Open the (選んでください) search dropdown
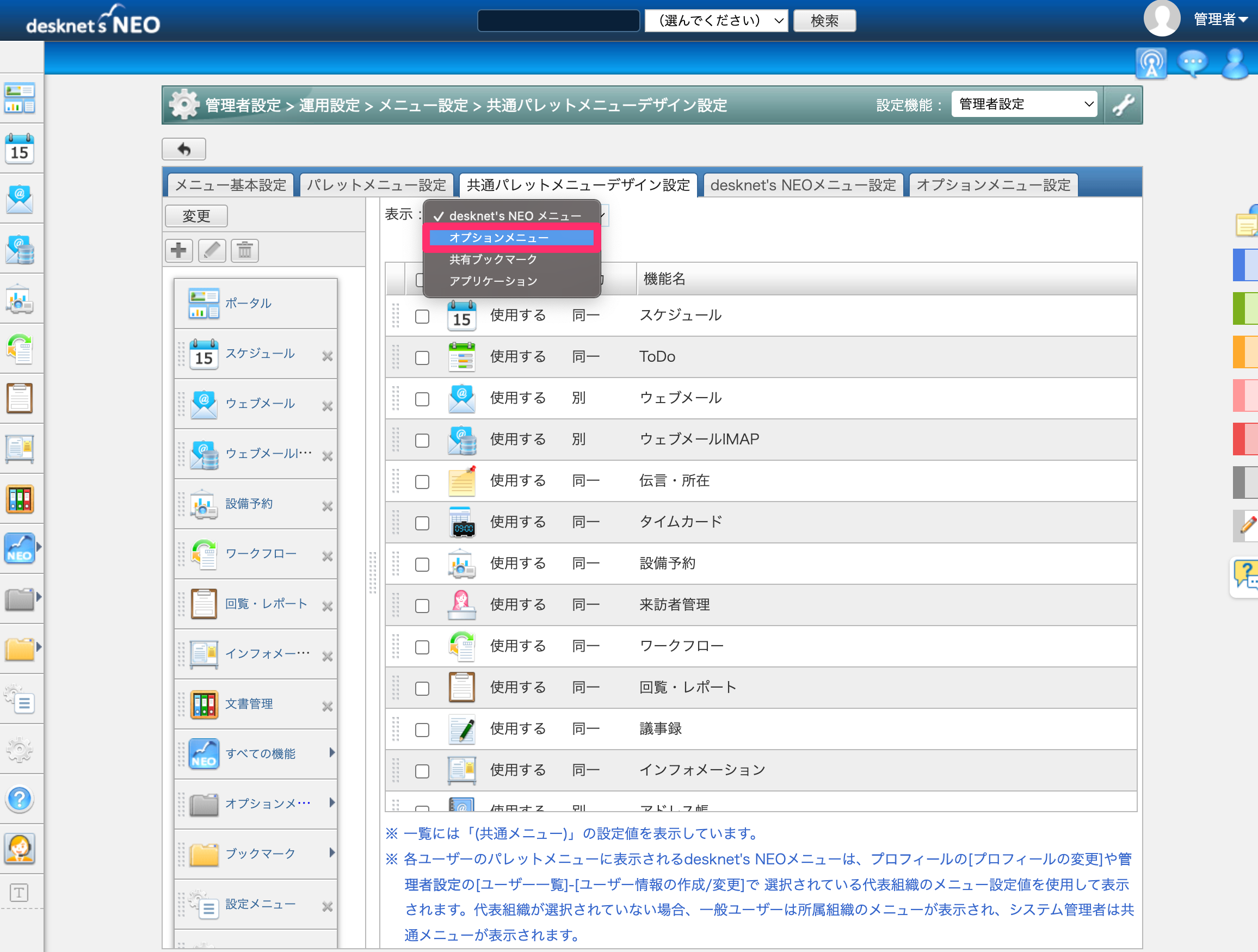Screen dimensions: 1258x952 coord(716,21)
